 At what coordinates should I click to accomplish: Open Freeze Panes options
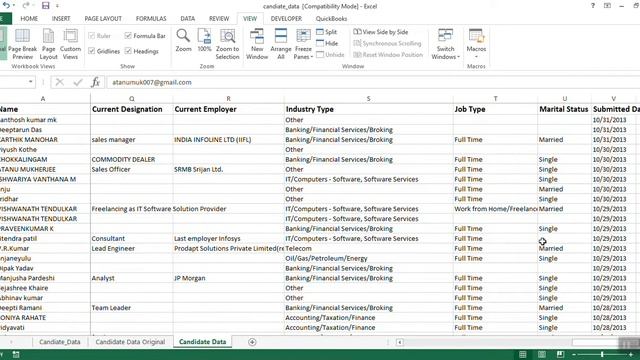[303, 44]
